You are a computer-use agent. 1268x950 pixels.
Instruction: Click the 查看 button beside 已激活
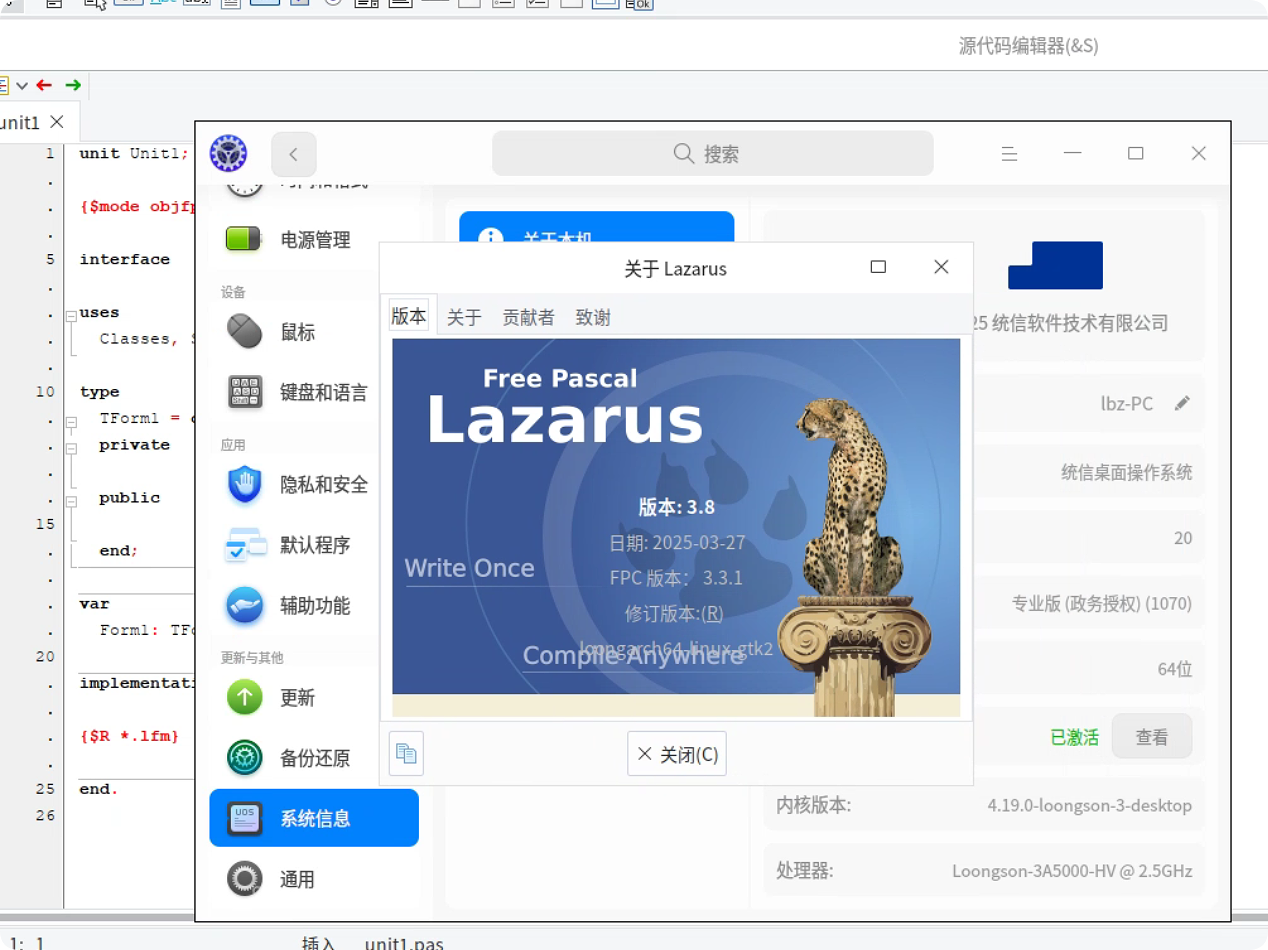[1152, 737]
